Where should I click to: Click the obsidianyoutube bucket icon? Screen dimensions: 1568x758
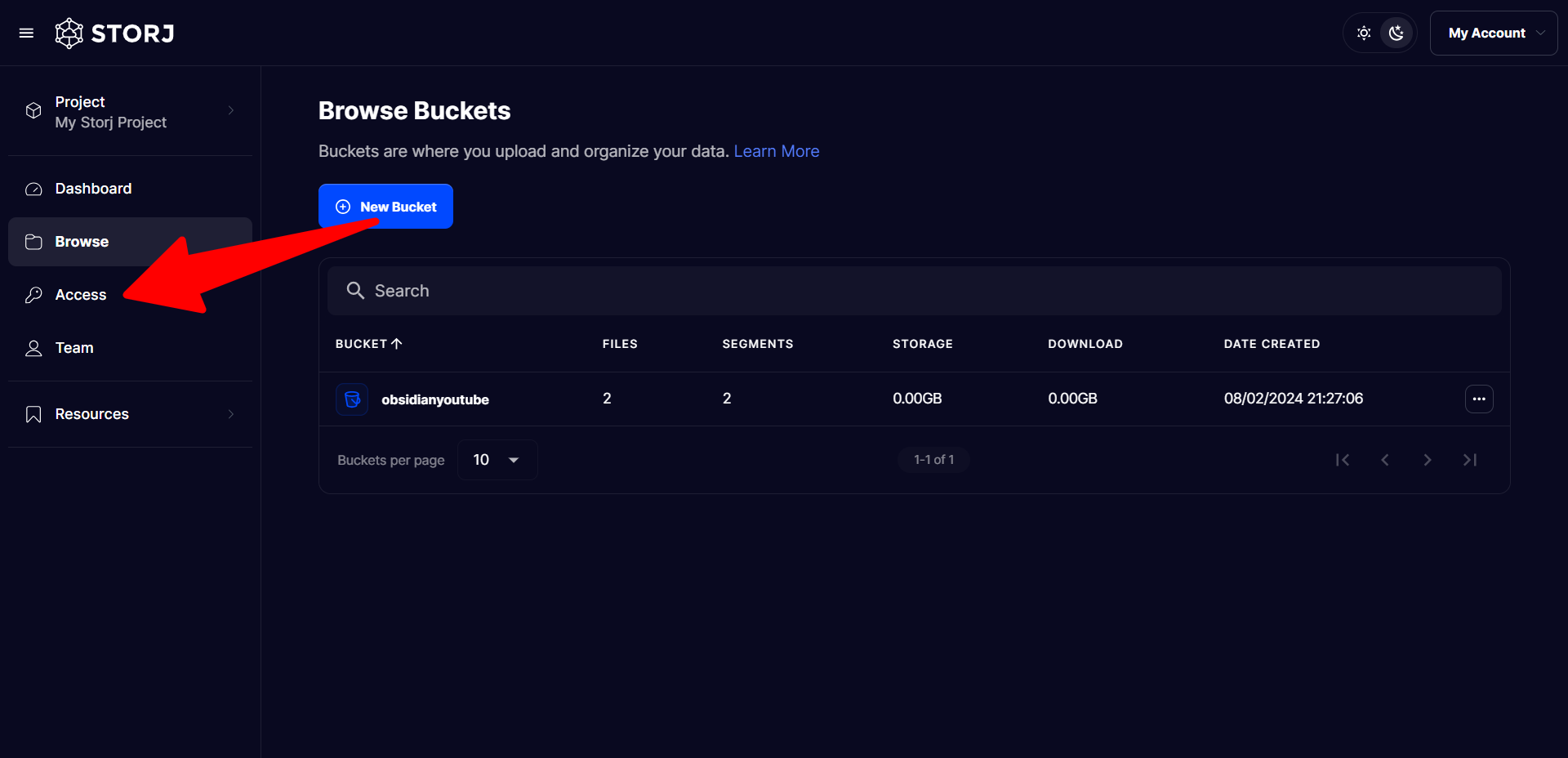(x=352, y=399)
